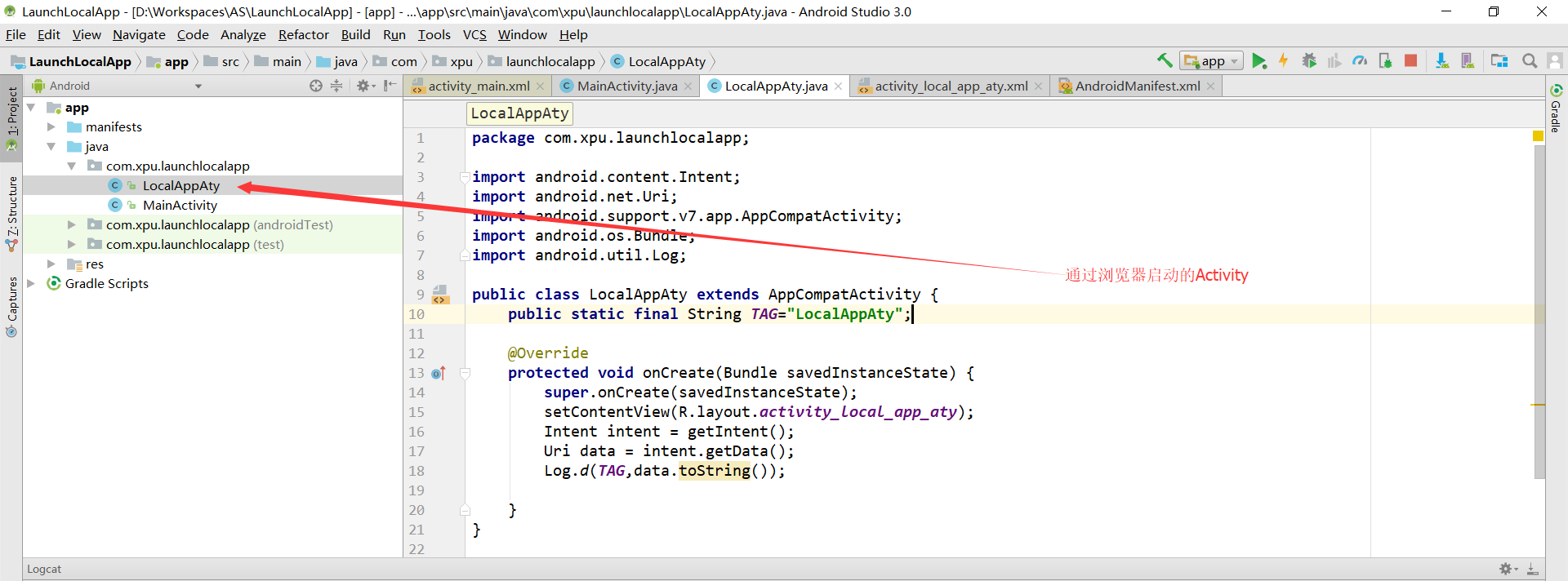Switch to the AndroidManifest.xml tab
The width and height of the screenshot is (1568, 581).
click(1136, 86)
